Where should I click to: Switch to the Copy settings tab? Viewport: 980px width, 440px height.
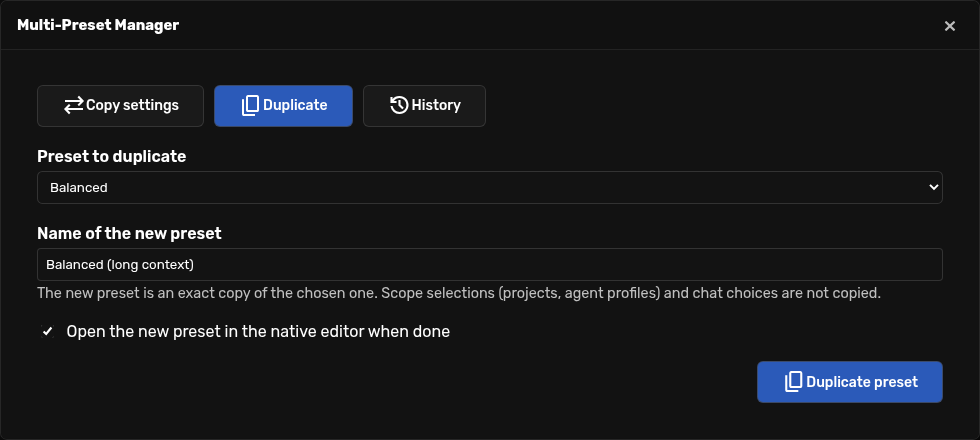[x=121, y=106]
